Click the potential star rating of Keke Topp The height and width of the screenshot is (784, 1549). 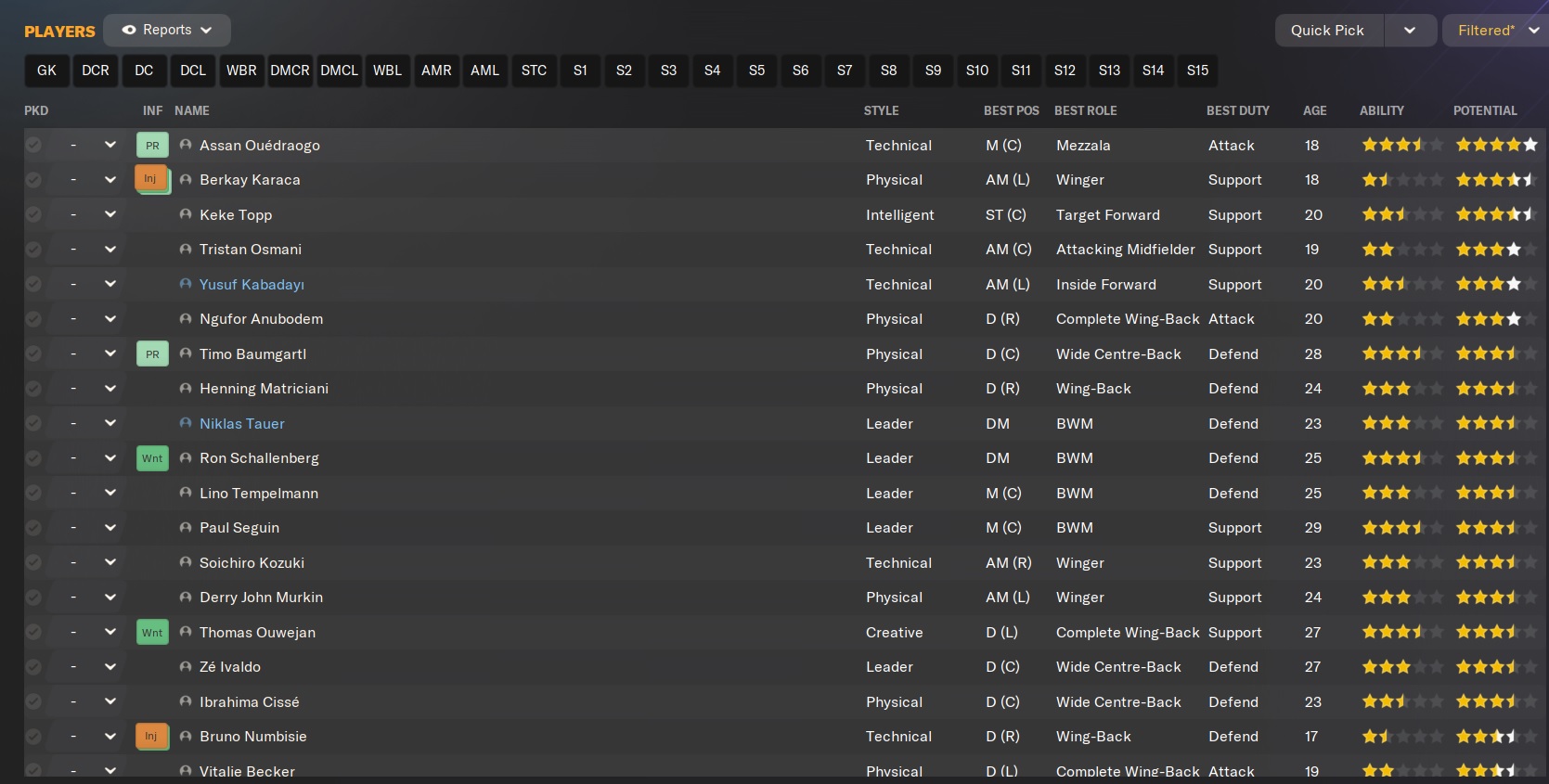[1495, 214]
